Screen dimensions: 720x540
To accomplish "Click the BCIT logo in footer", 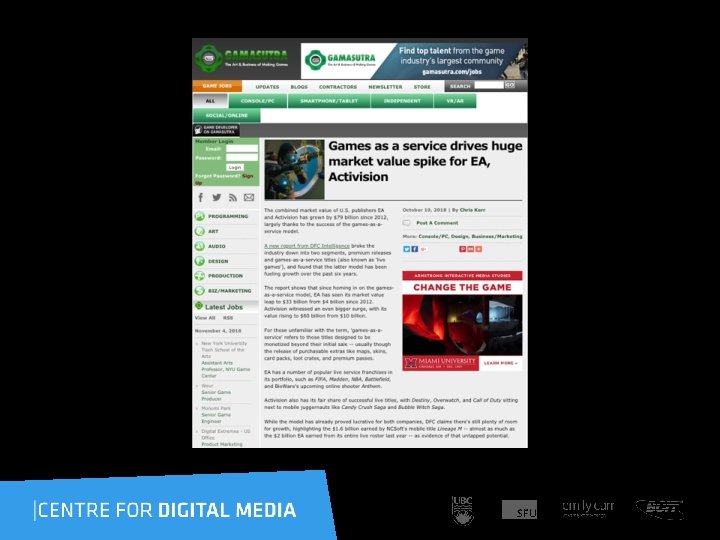I will pyautogui.click(x=660, y=509).
